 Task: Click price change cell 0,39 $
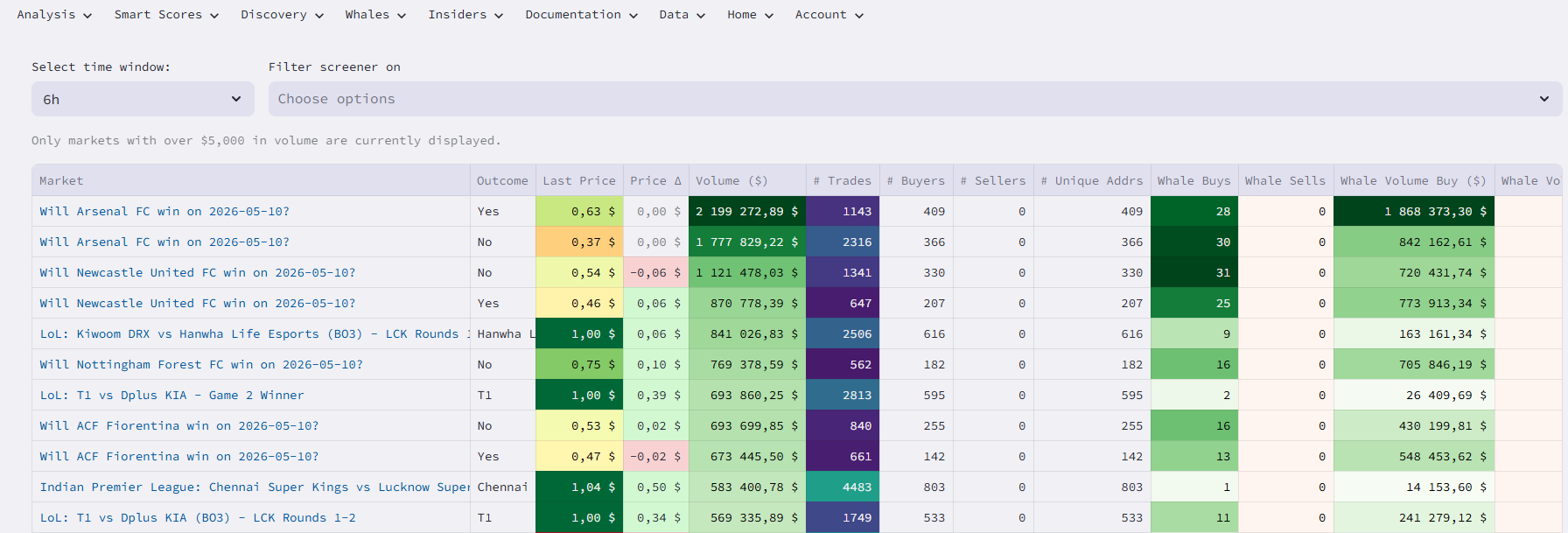656,395
